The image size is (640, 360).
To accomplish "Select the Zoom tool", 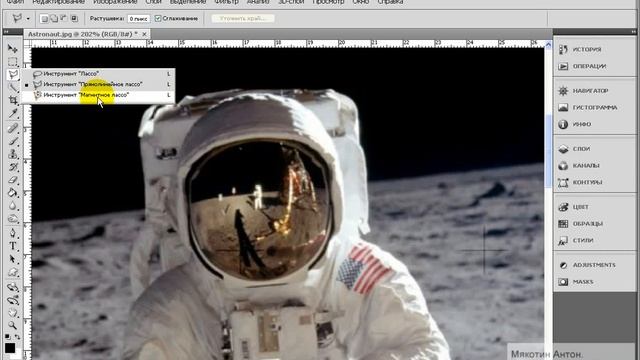I will click(x=13, y=325).
